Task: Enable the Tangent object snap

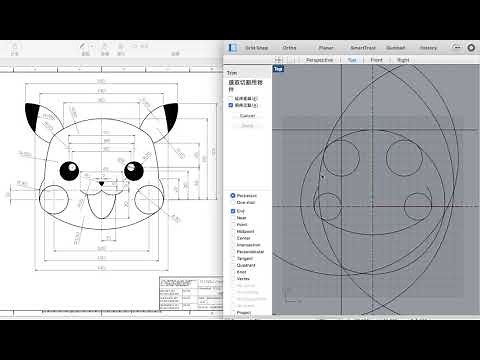Action: click(233, 258)
